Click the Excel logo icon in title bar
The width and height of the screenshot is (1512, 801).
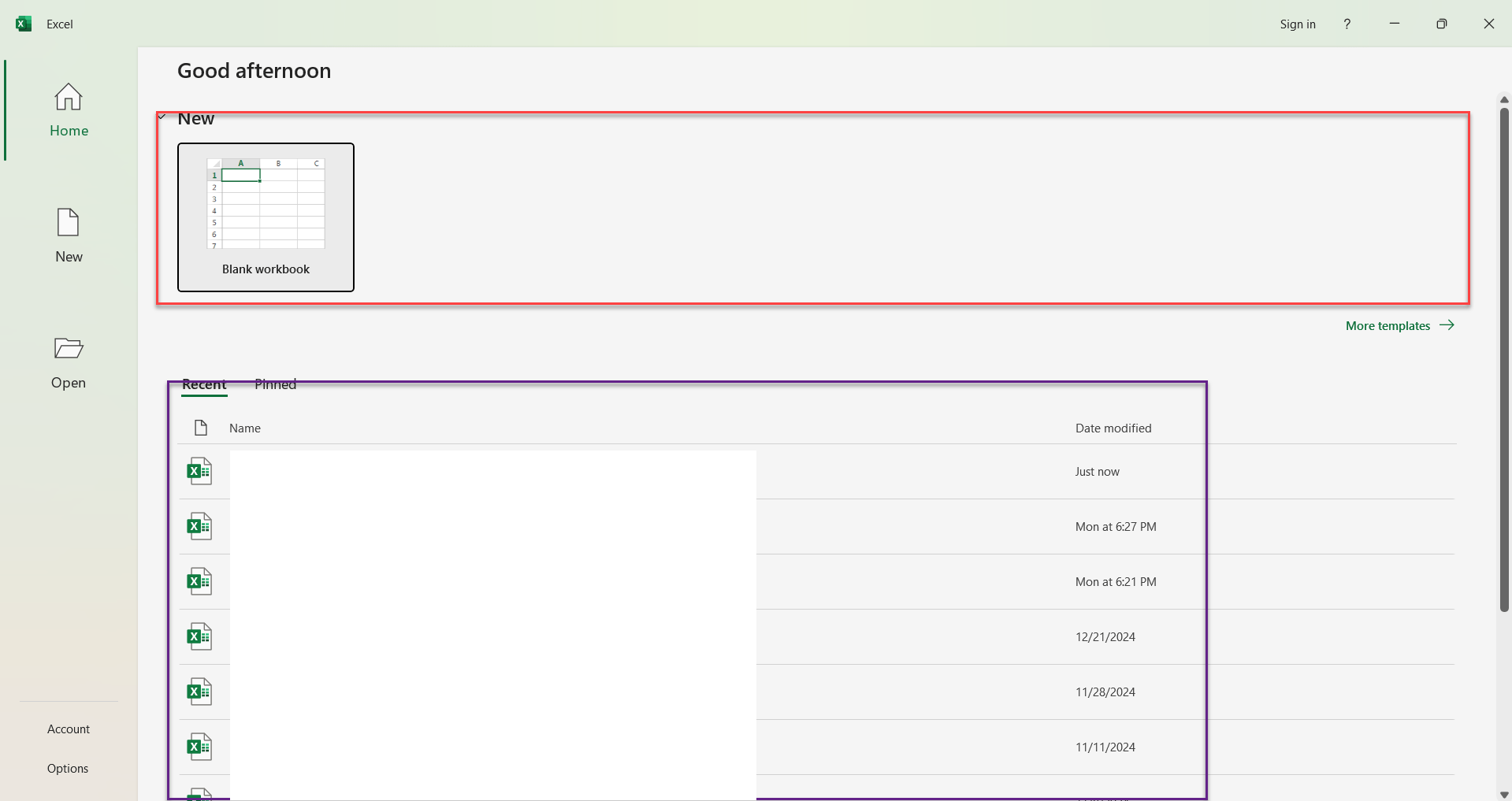click(x=24, y=24)
